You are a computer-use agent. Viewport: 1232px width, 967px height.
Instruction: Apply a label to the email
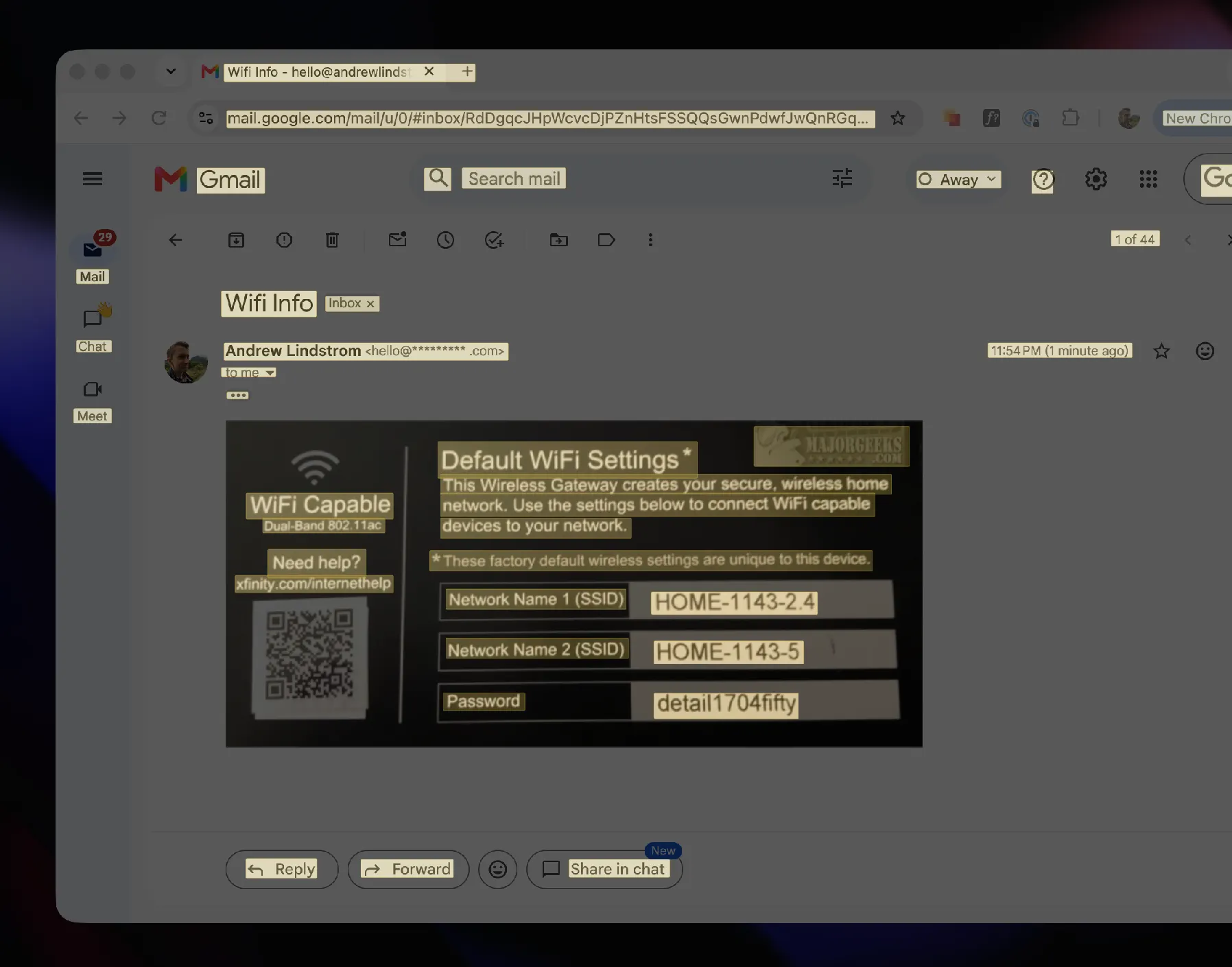point(606,240)
